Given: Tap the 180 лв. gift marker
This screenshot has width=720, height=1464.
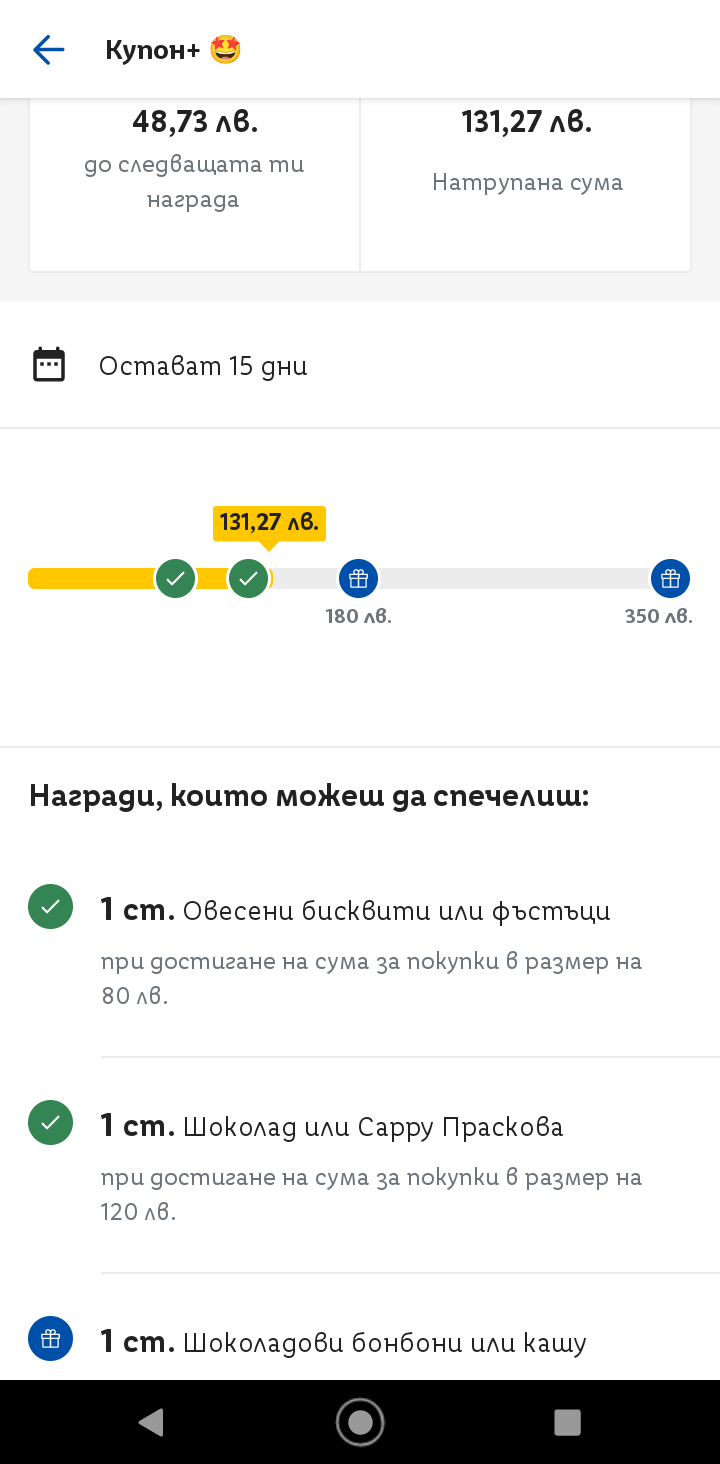Looking at the screenshot, I should (358, 578).
